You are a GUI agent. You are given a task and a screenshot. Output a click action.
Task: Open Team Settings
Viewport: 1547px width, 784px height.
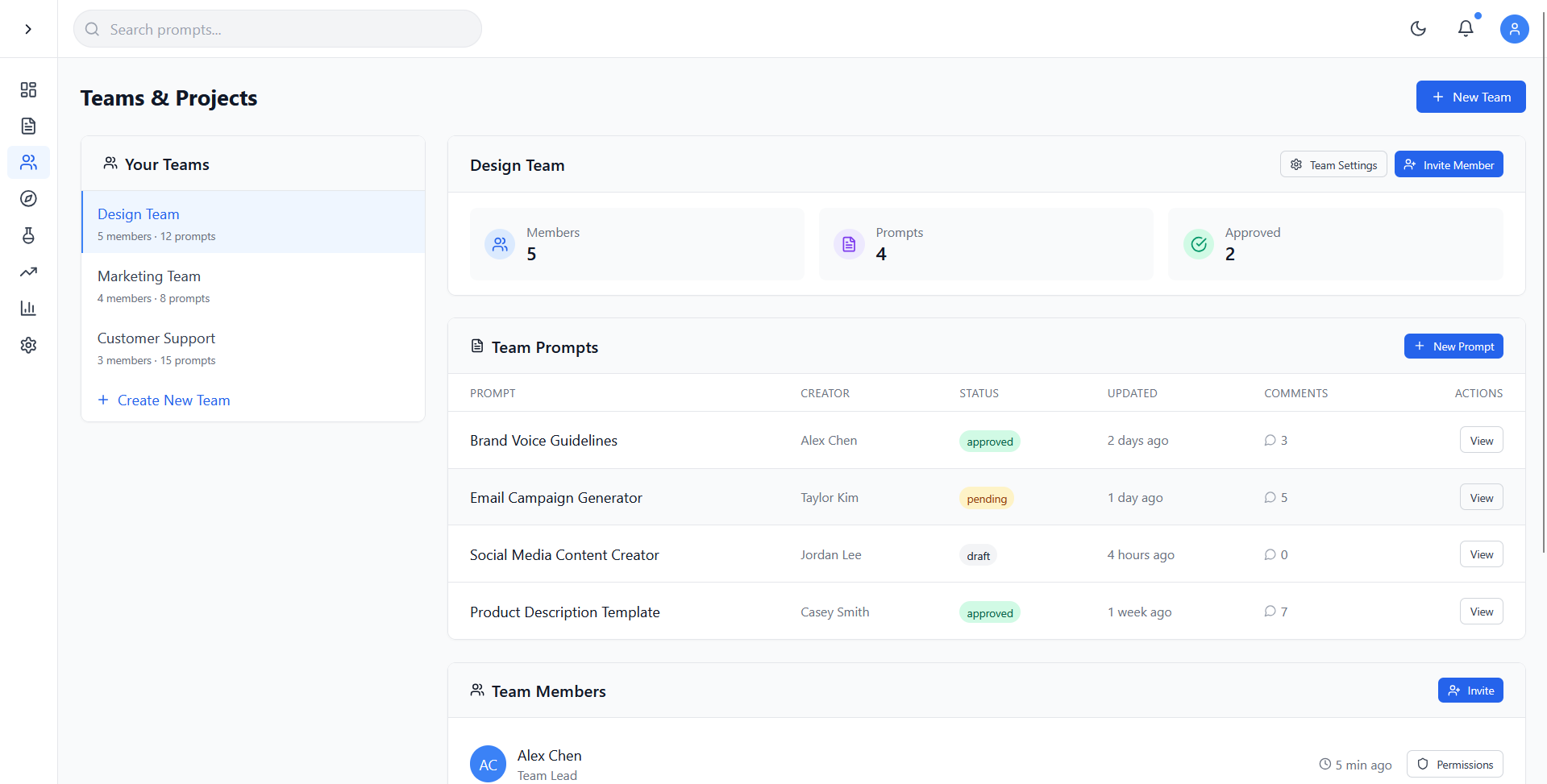click(x=1333, y=164)
